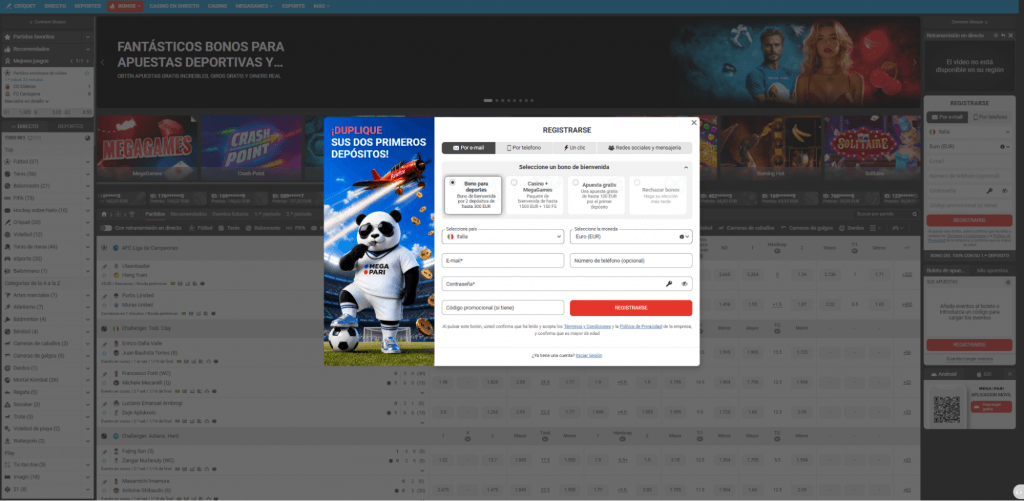The height and width of the screenshot is (501, 1024).
Task: Select Bono para deportes radio option
Action: tap(451, 183)
